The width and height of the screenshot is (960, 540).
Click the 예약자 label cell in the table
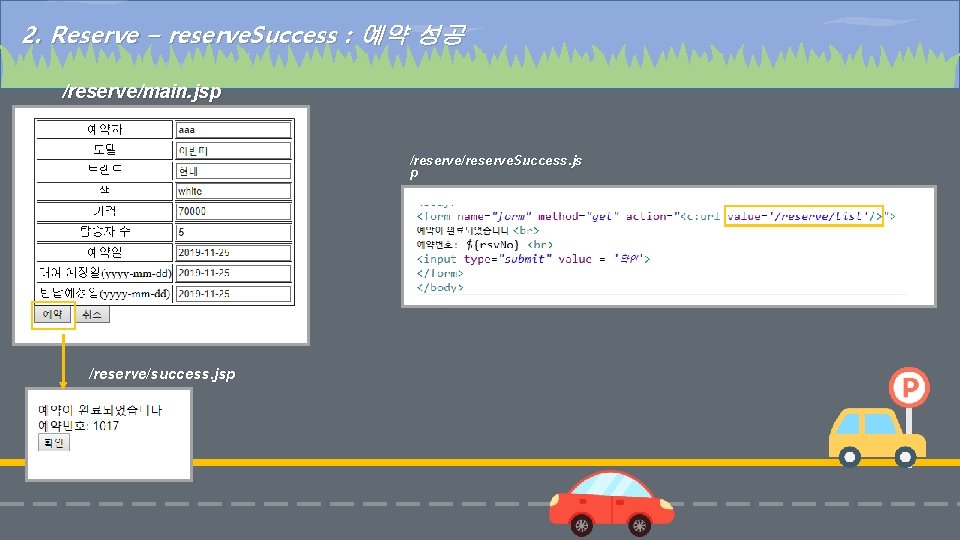(105, 129)
